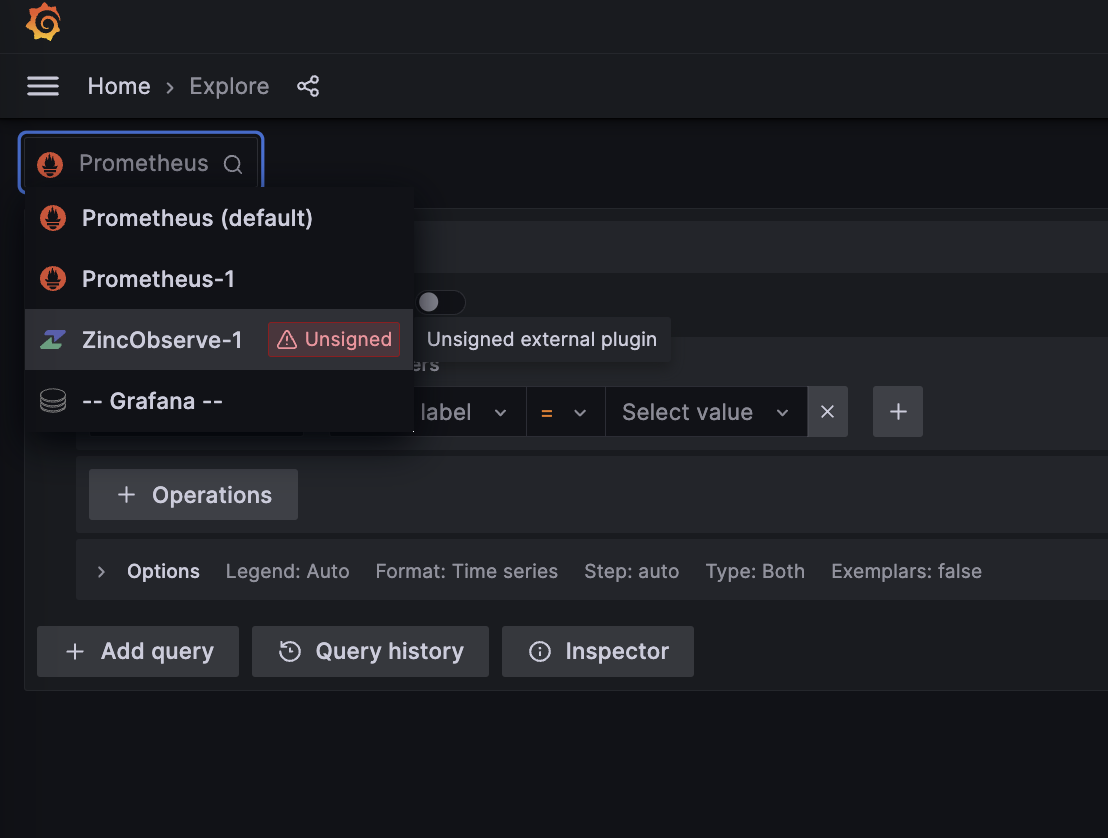This screenshot has height=838, width=1108.
Task: Open the equals operator dropdown
Action: tap(565, 412)
